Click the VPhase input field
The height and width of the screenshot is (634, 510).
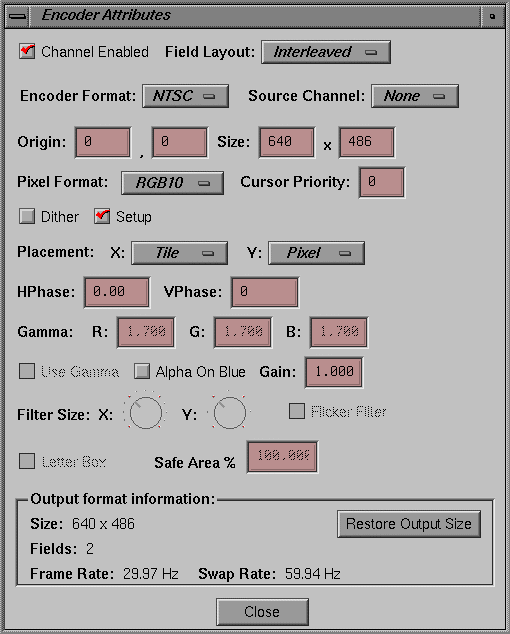pyautogui.click(x=265, y=292)
